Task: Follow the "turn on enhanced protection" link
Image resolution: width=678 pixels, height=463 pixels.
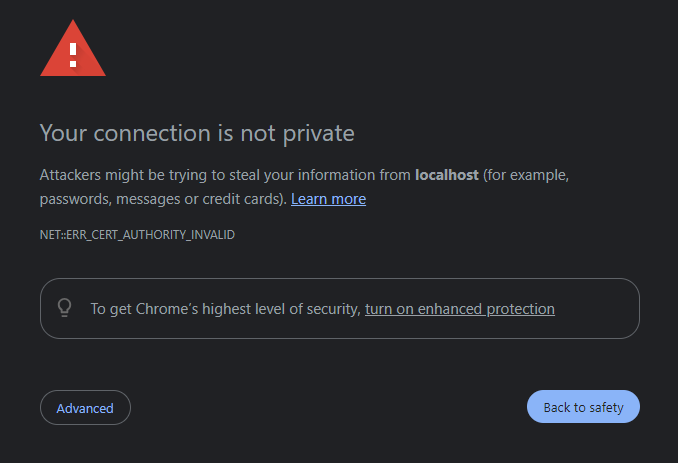Action: pyautogui.click(x=460, y=309)
